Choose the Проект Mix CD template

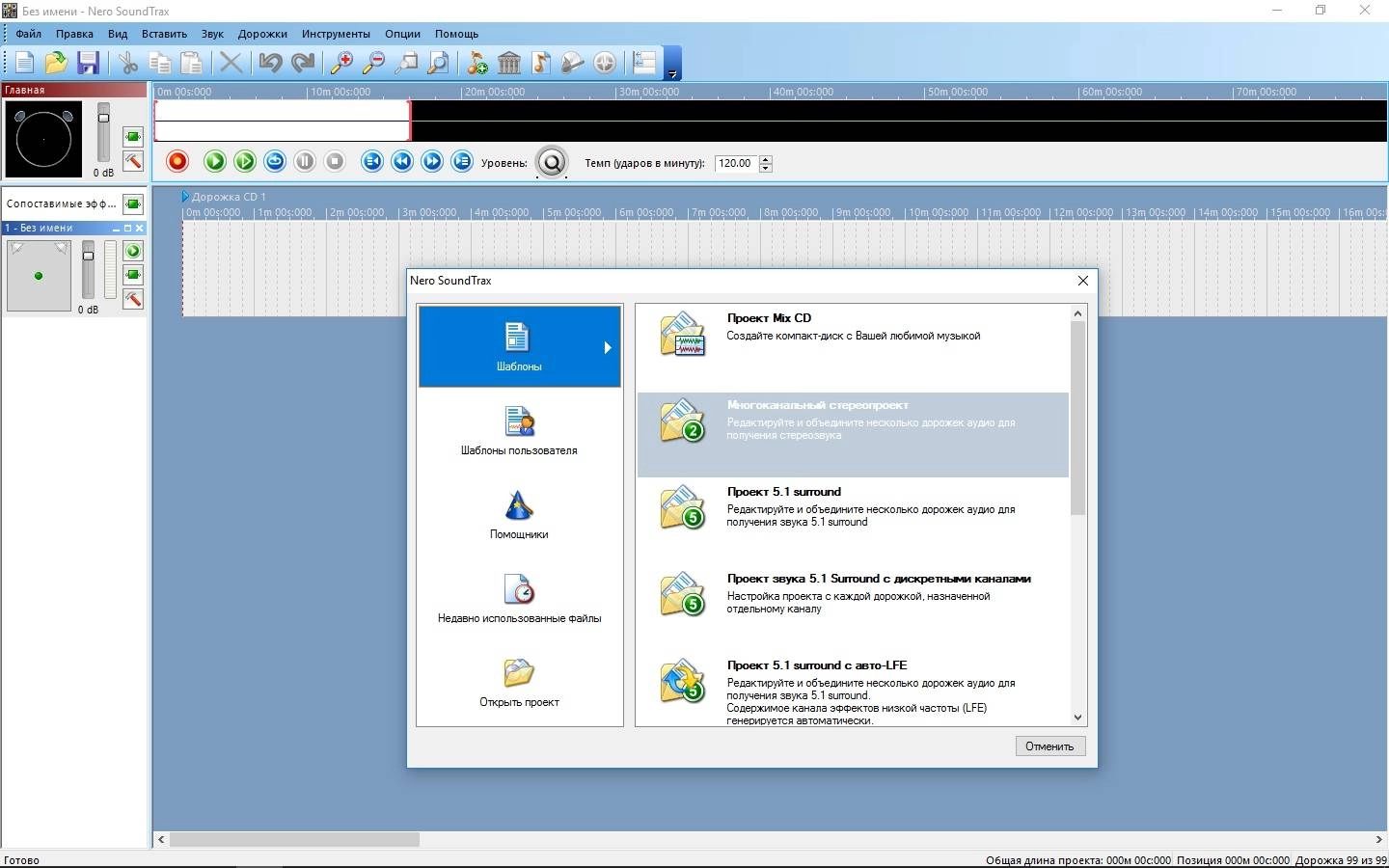pyautogui.click(x=853, y=347)
